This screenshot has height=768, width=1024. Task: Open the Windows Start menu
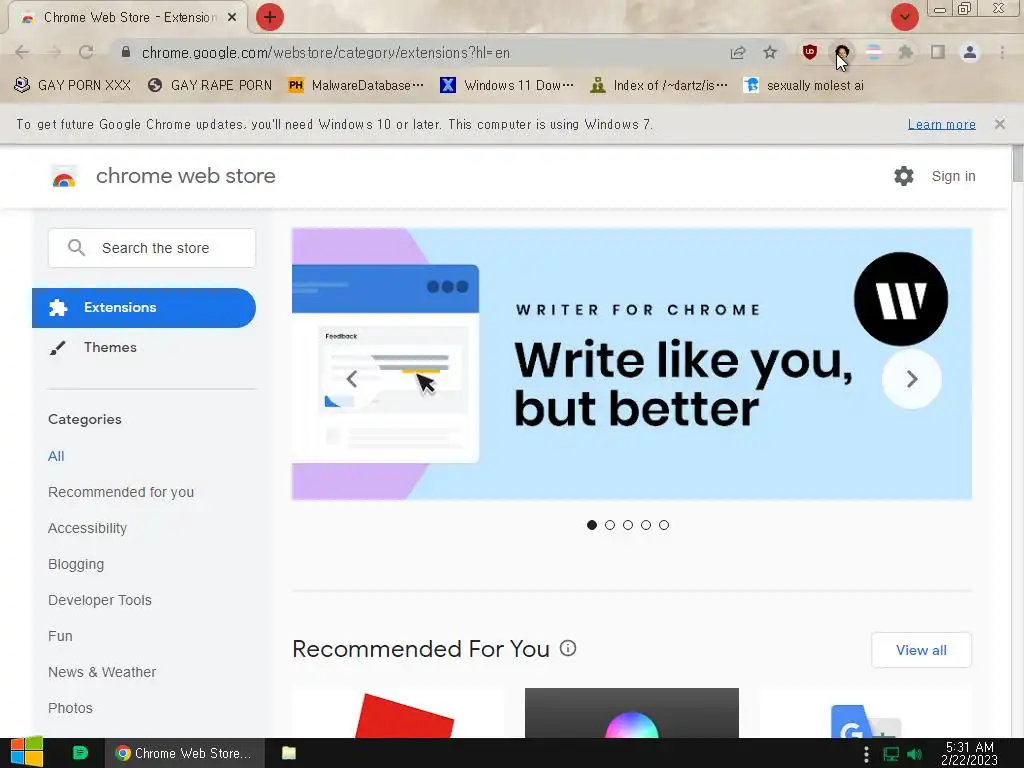pyautogui.click(x=27, y=753)
